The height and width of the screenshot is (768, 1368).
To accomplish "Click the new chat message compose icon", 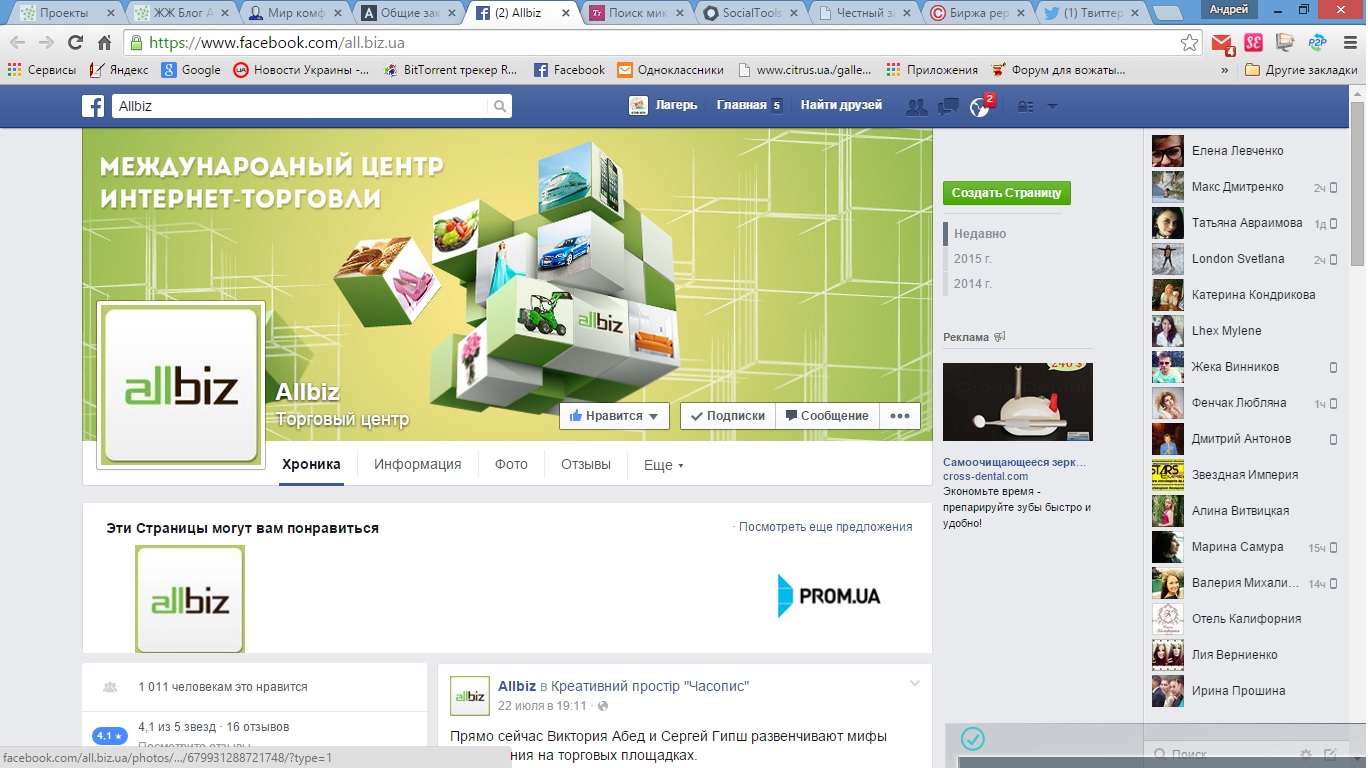I will (x=1330, y=754).
